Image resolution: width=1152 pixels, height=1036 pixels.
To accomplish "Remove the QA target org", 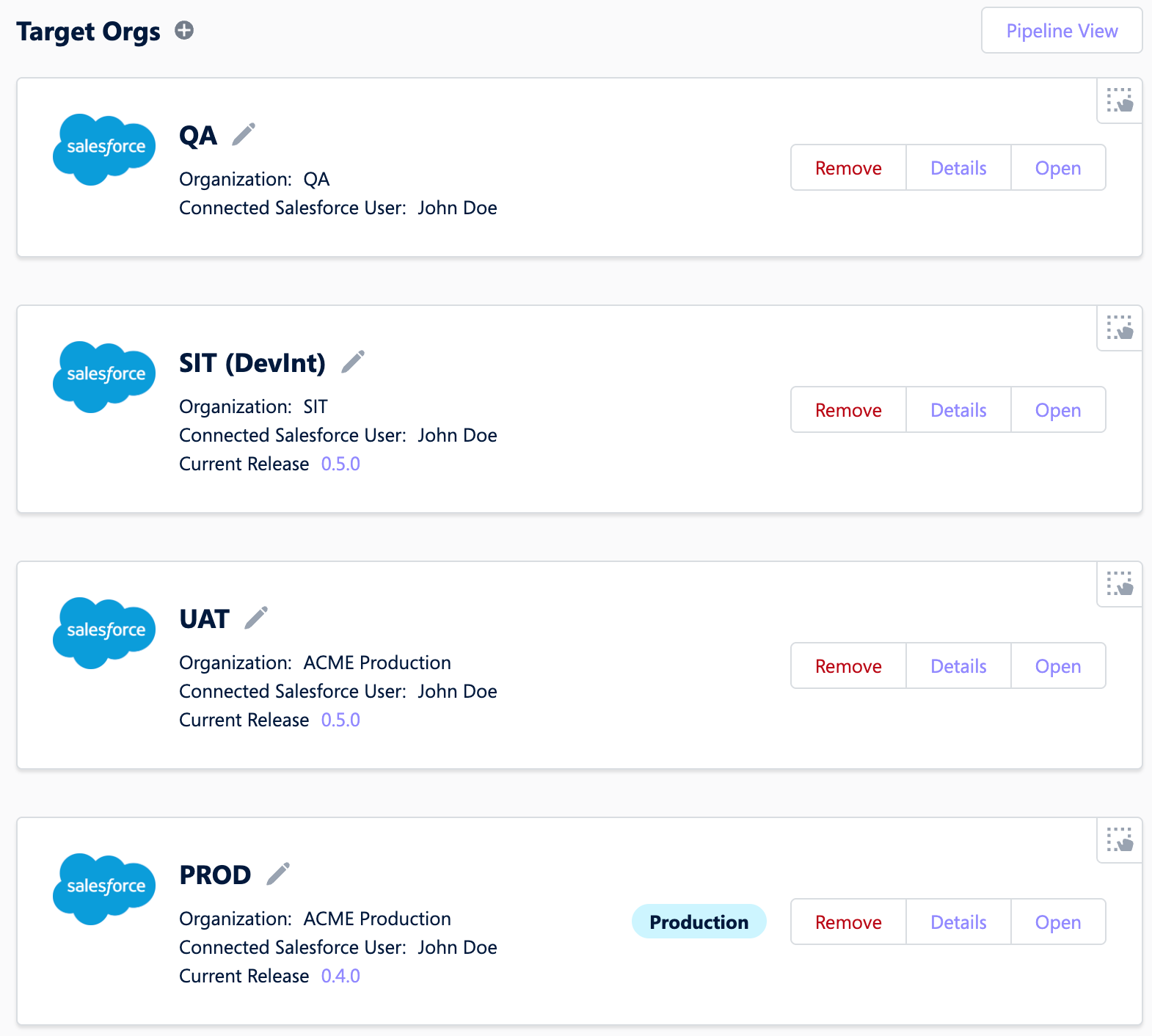I will click(x=848, y=168).
